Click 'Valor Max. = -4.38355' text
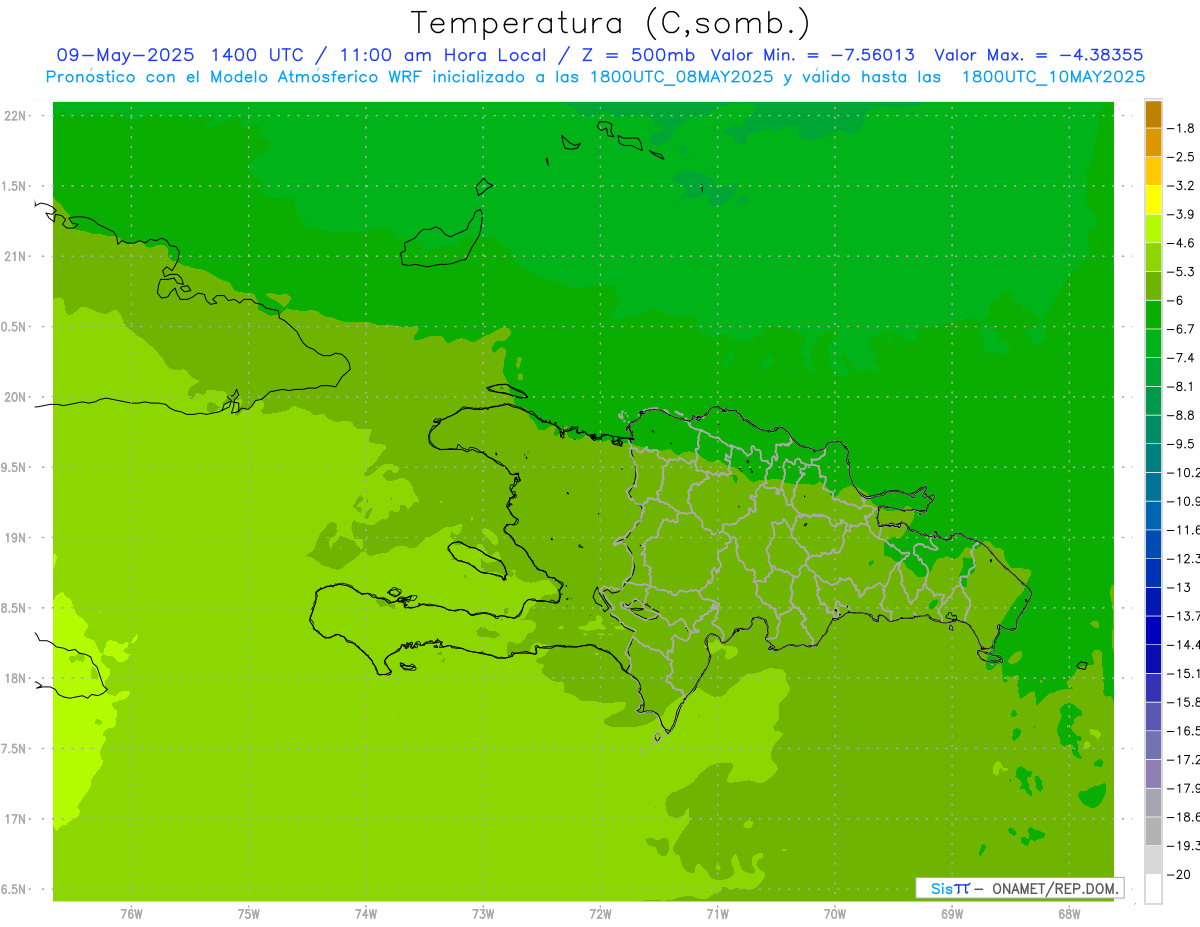Screen dimensions: 1200x927 (1038, 55)
